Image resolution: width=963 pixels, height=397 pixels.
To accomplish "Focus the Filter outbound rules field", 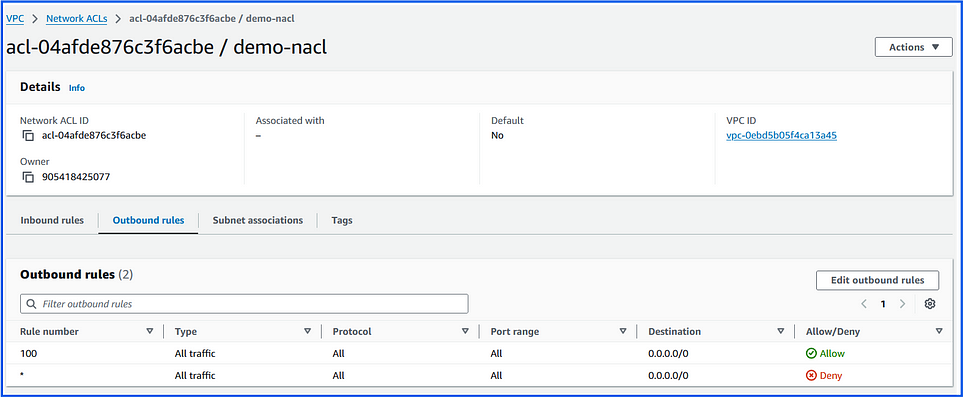I will [244, 304].
